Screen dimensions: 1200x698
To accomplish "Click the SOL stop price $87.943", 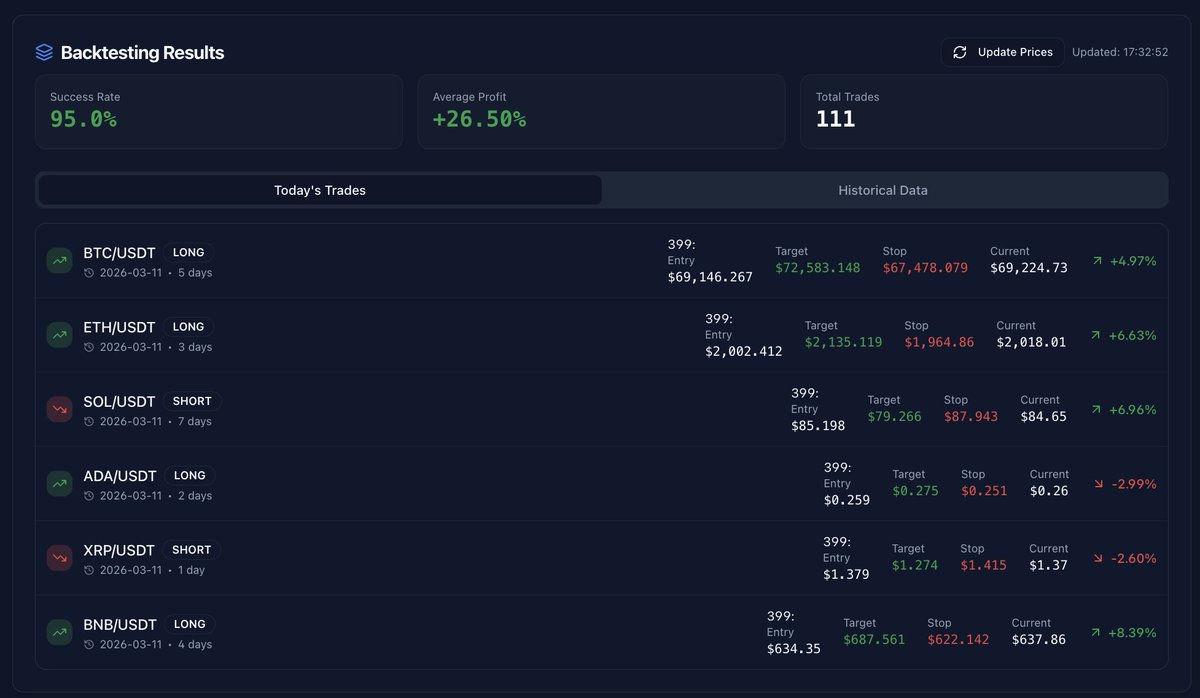I will click(x=971, y=416).
